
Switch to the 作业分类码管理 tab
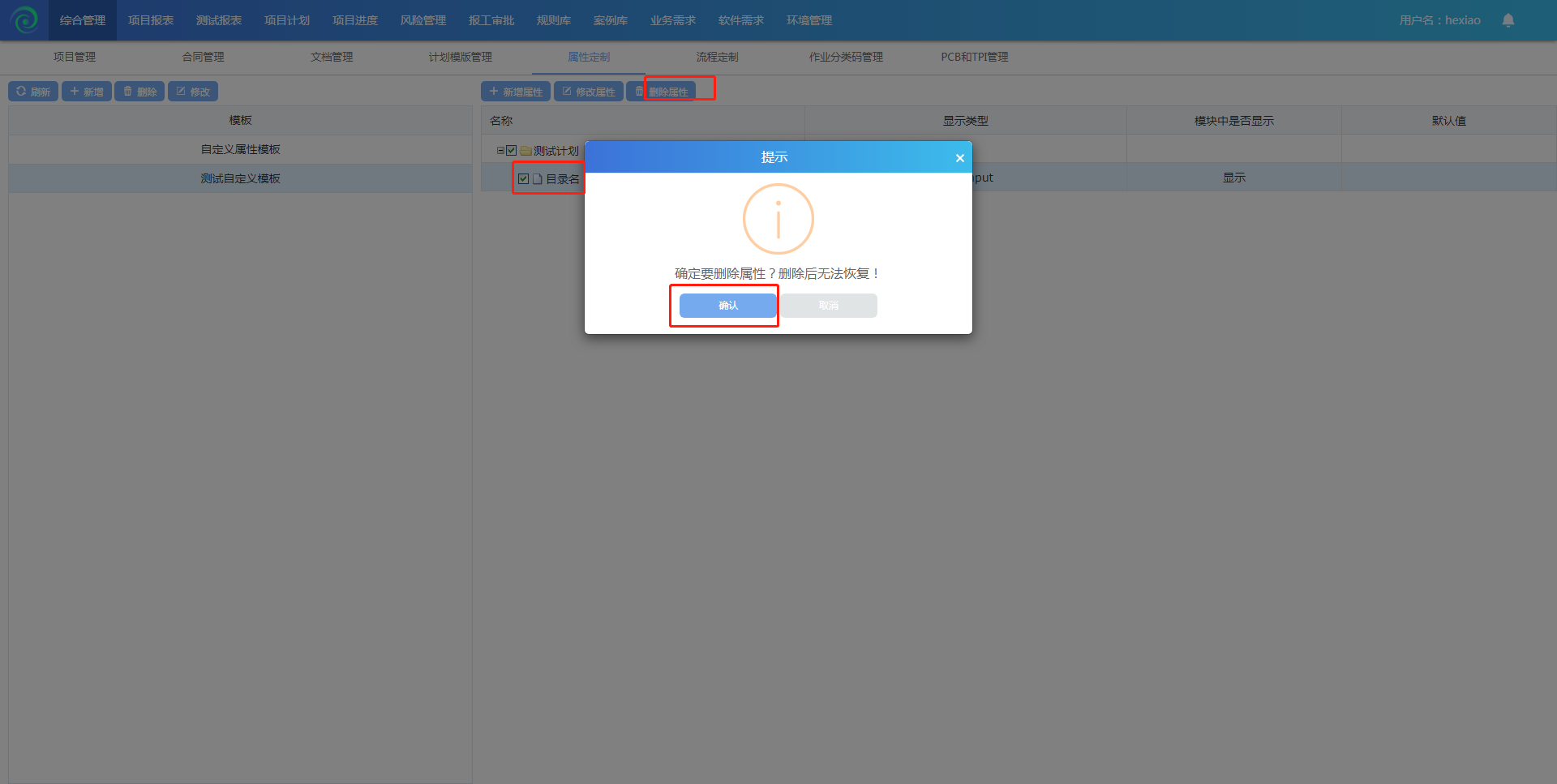846,57
